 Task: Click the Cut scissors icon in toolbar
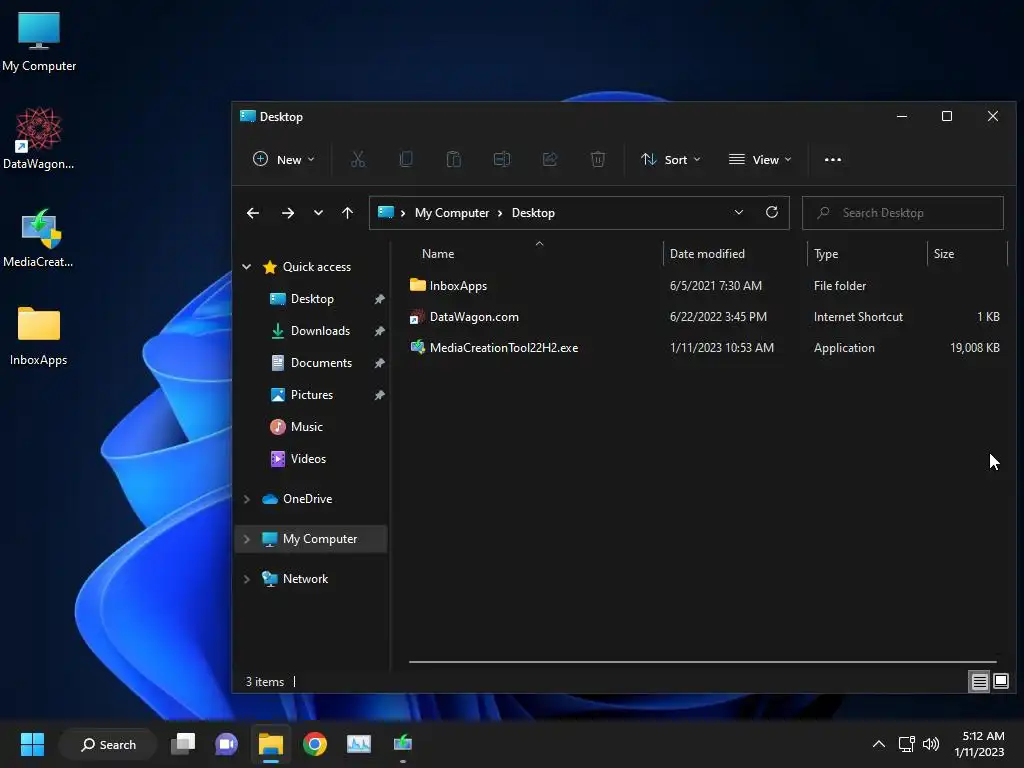coord(358,159)
